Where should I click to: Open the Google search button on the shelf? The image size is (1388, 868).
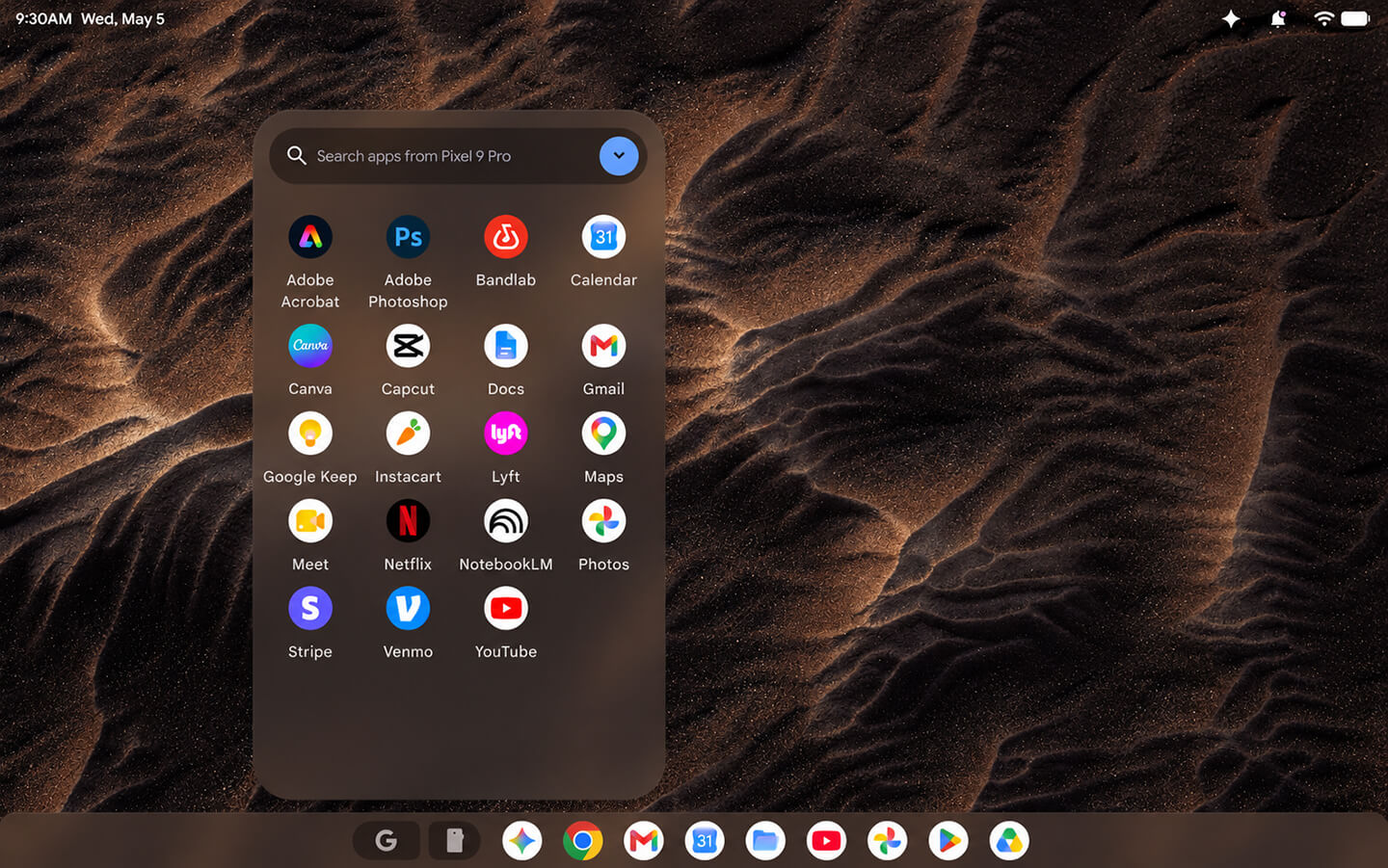click(x=386, y=841)
